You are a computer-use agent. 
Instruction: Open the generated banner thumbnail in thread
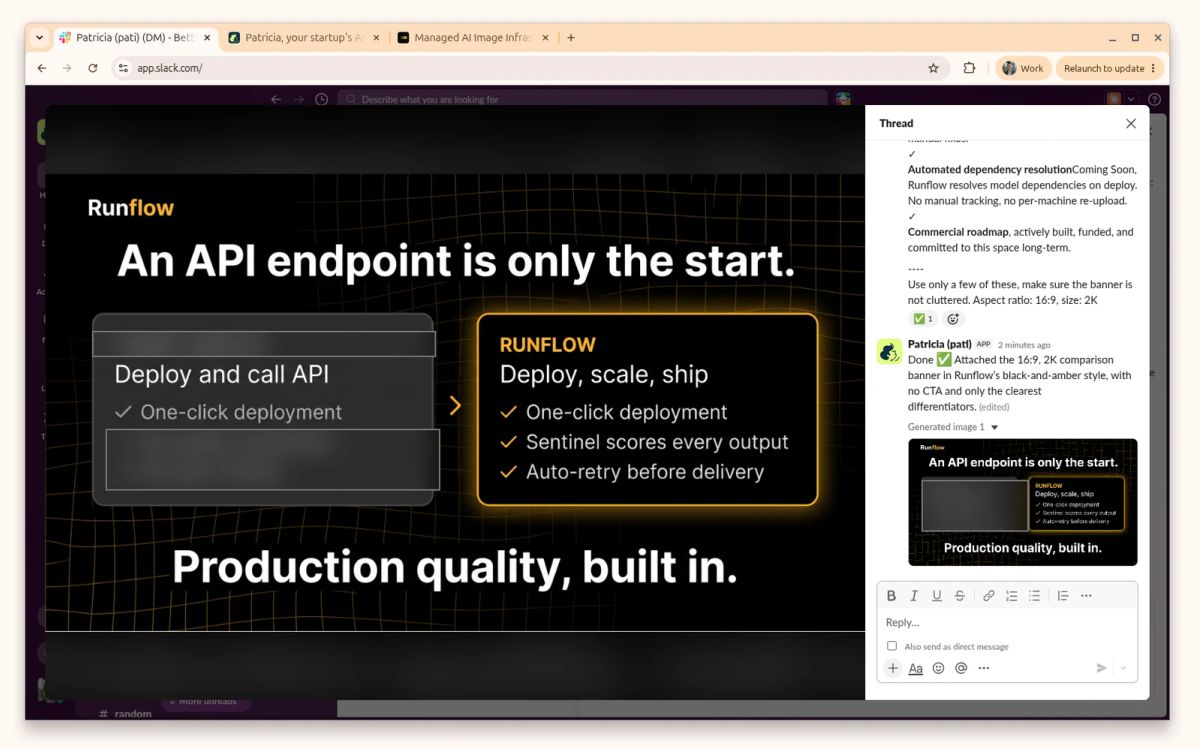[x=1022, y=502]
